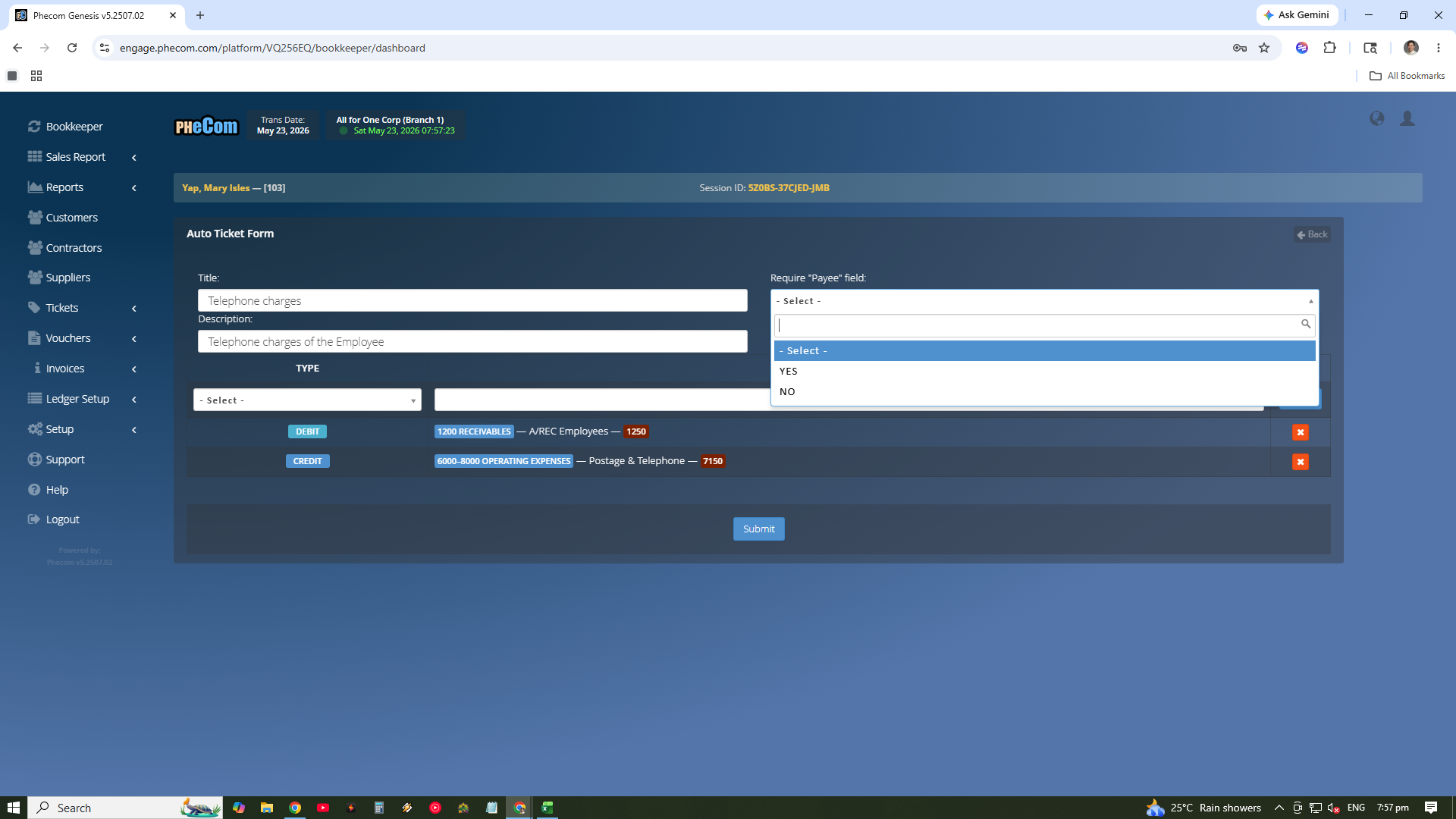Click the Support lifebuoy icon
1456x819 pixels.
pyautogui.click(x=35, y=459)
